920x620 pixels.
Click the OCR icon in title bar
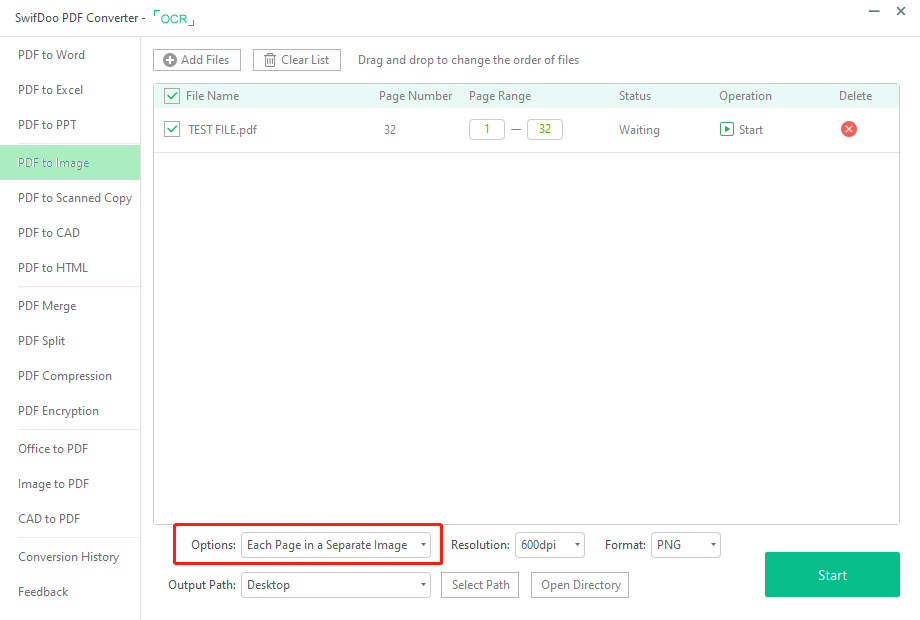(x=174, y=18)
